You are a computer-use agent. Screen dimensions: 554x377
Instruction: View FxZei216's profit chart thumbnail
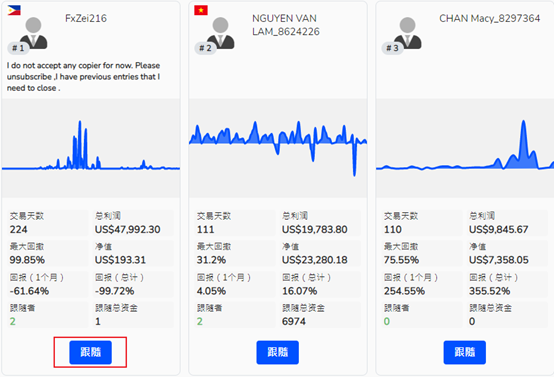point(91,148)
